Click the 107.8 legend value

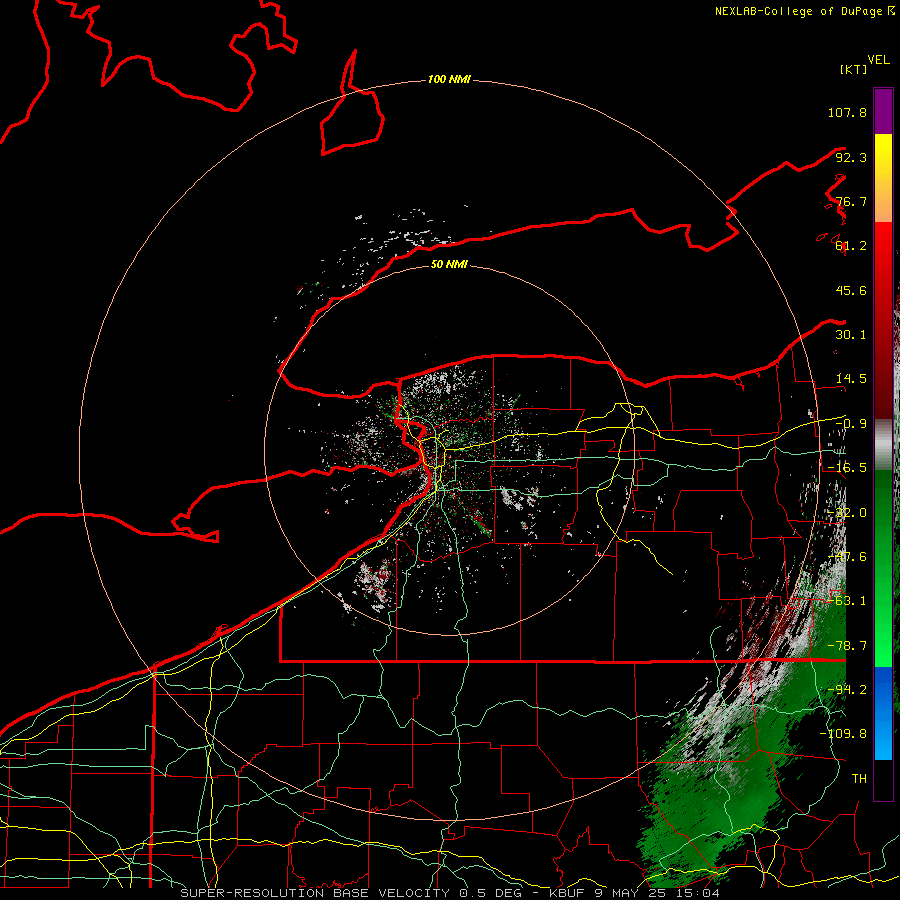tap(847, 112)
